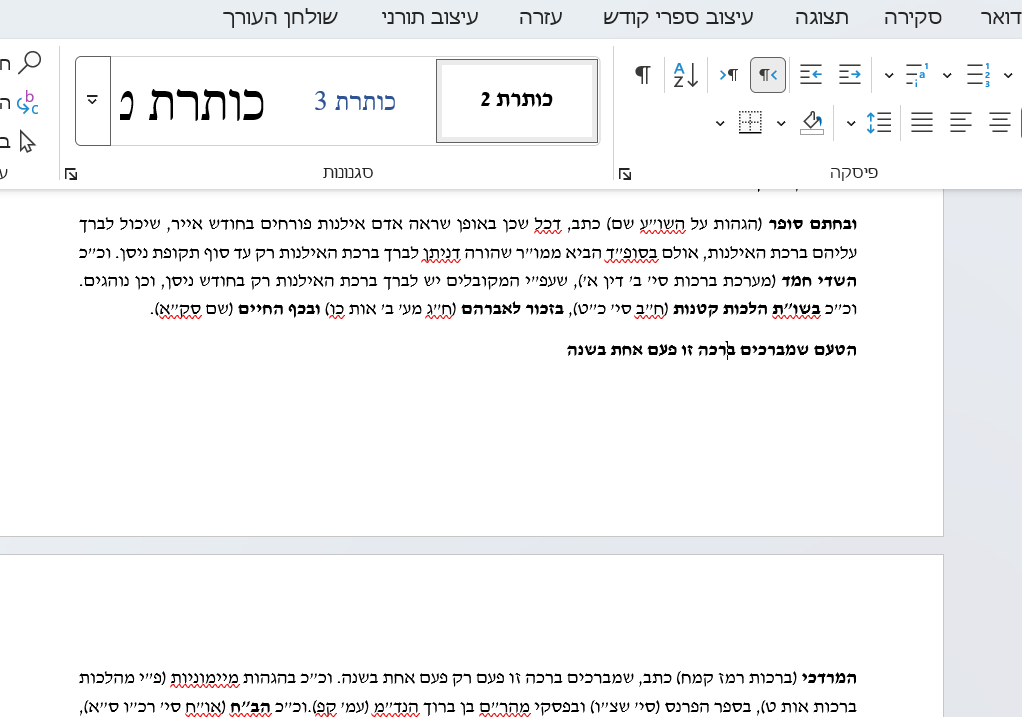Click the borders grid icon
The image size is (1022, 717).
point(750,122)
